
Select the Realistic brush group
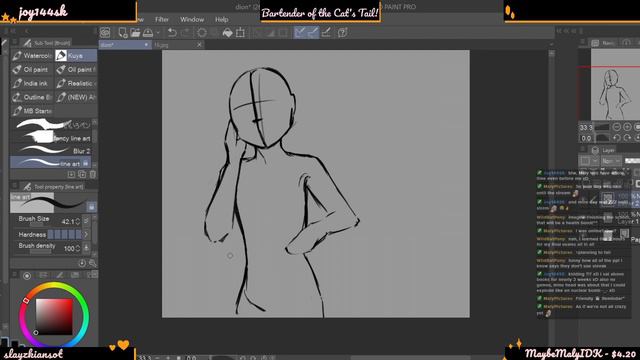point(76,83)
